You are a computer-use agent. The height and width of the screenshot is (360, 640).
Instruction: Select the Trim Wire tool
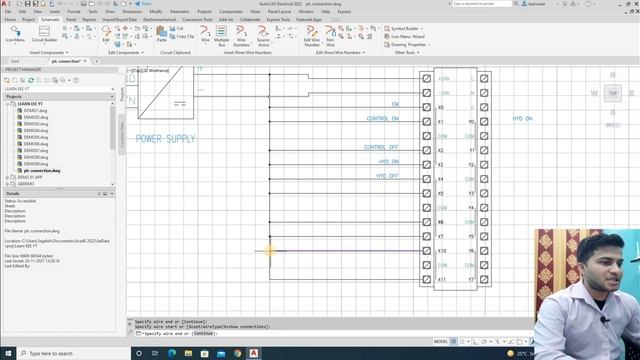point(330,36)
